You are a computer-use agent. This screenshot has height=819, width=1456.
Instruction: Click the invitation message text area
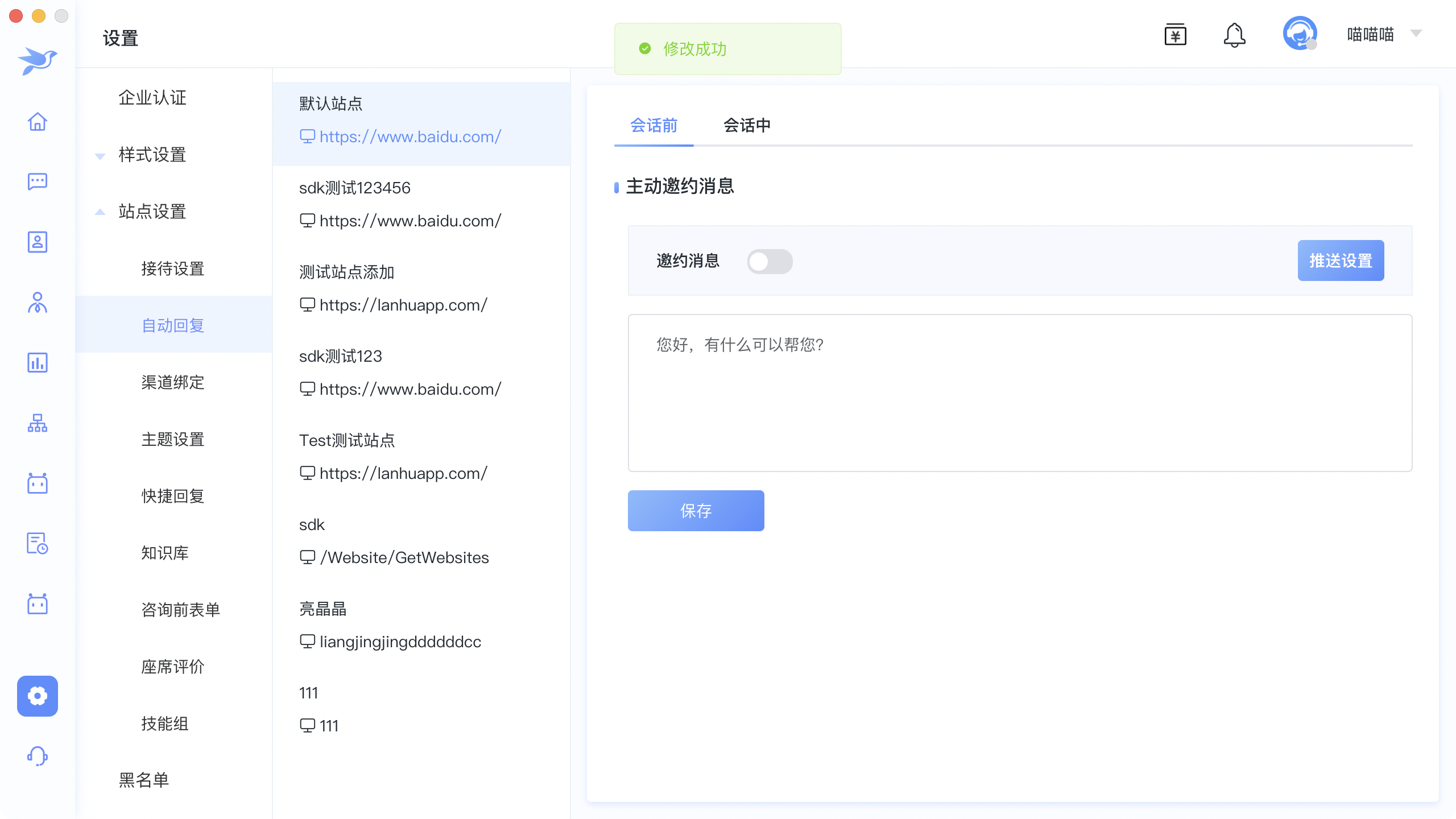coord(1019,392)
